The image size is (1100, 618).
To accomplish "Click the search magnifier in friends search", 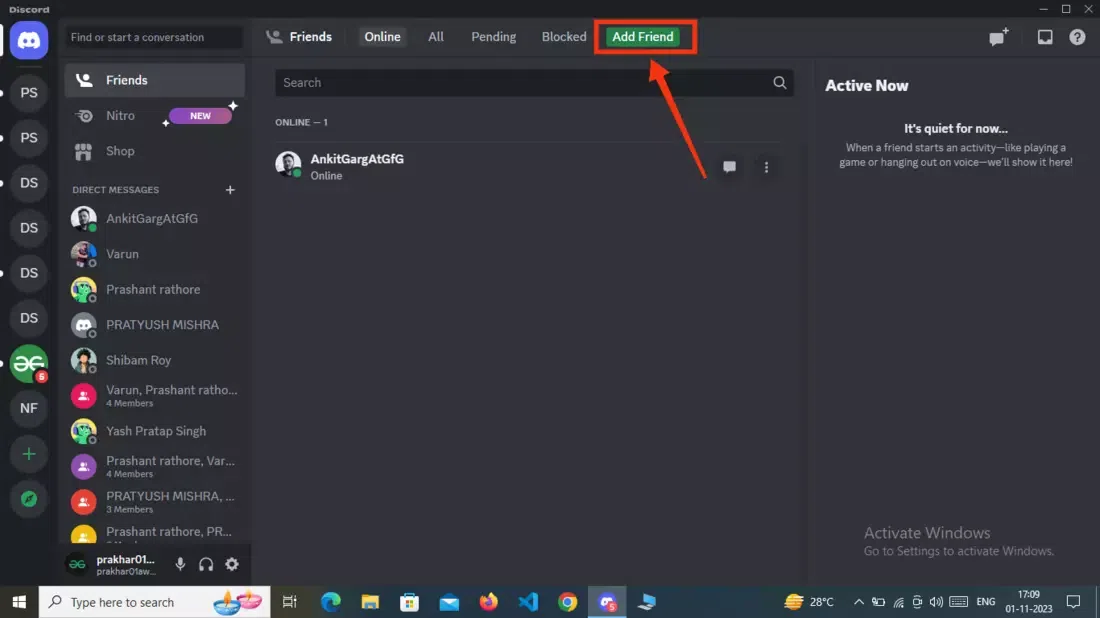I will (779, 83).
